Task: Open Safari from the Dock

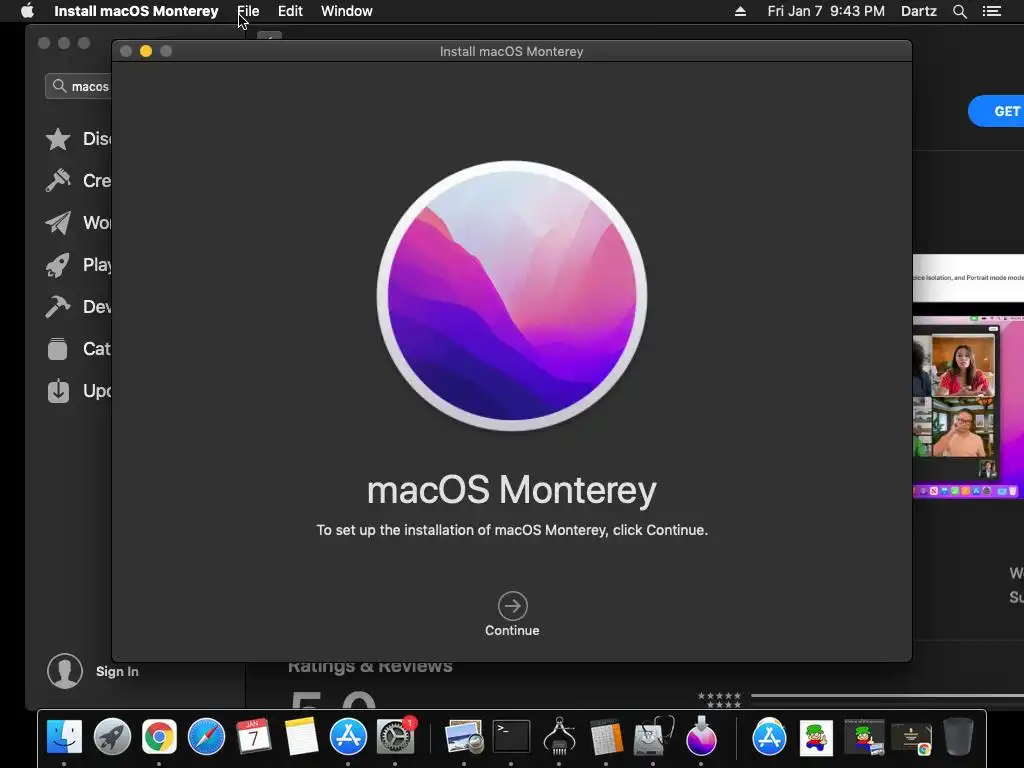Action: [x=206, y=737]
